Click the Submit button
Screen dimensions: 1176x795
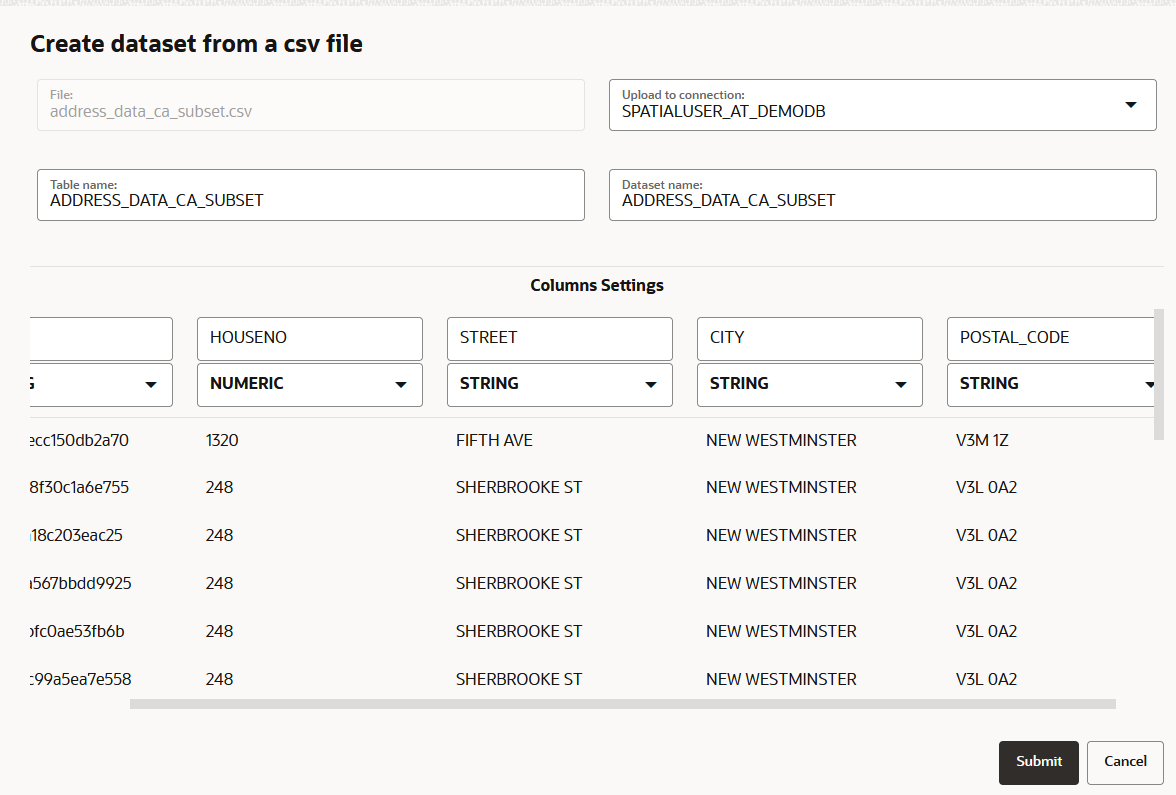pyautogui.click(x=1038, y=762)
